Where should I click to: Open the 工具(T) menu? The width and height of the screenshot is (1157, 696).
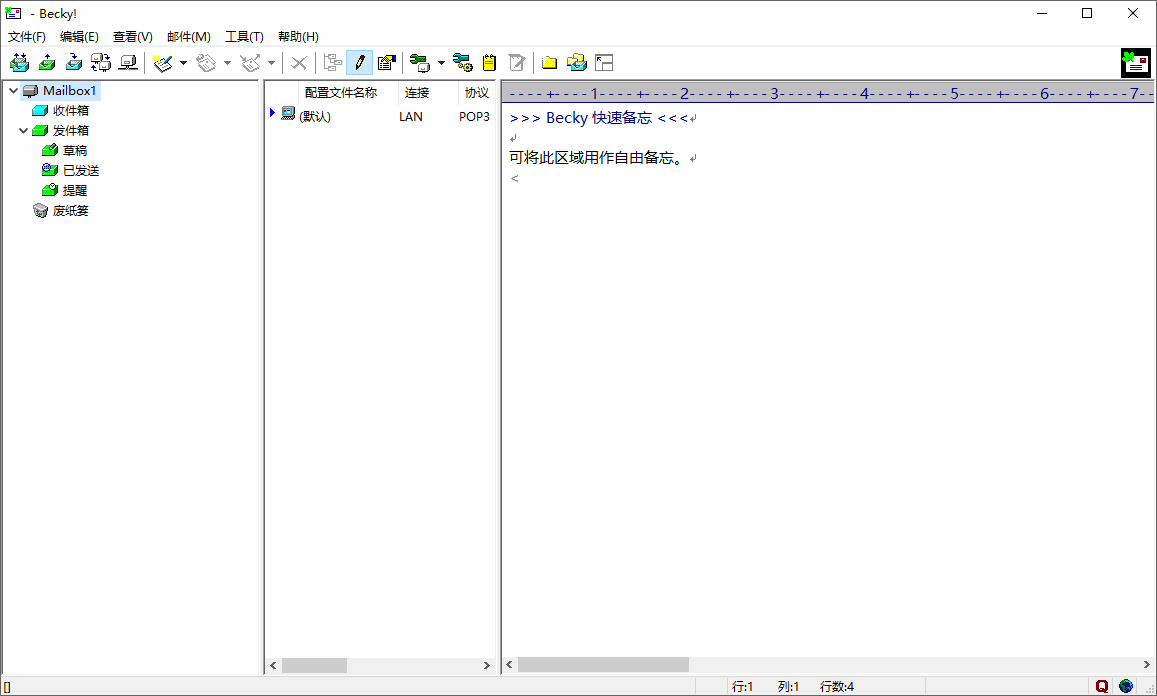click(244, 36)
